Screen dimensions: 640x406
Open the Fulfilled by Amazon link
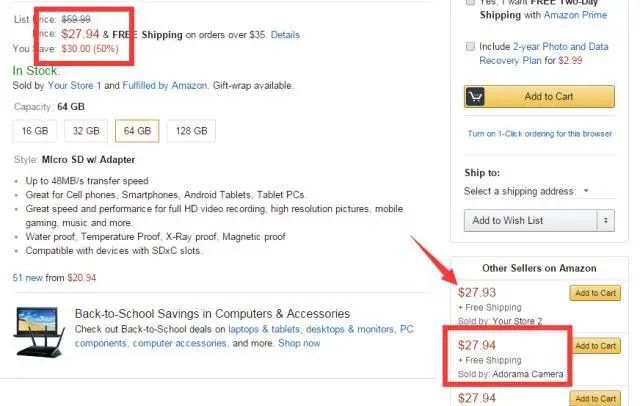click(x=169, y=87)
